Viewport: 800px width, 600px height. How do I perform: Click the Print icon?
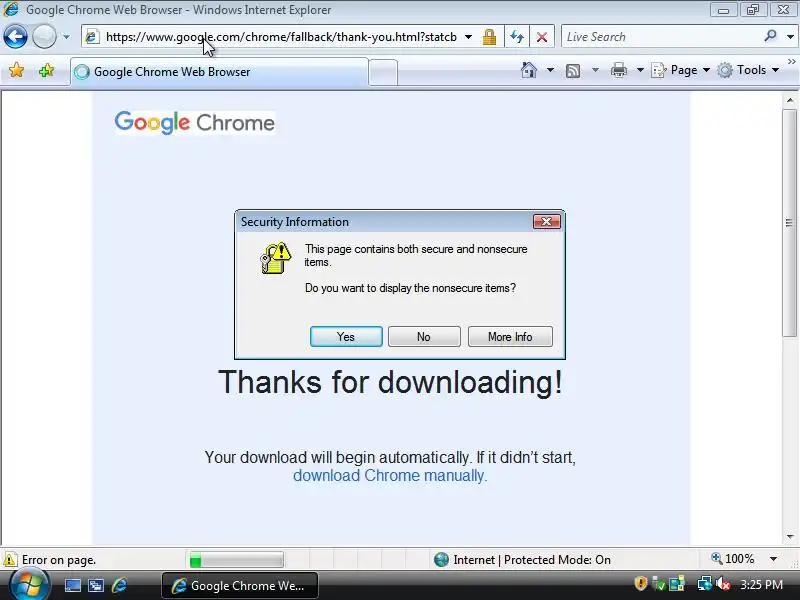[619, 70]
